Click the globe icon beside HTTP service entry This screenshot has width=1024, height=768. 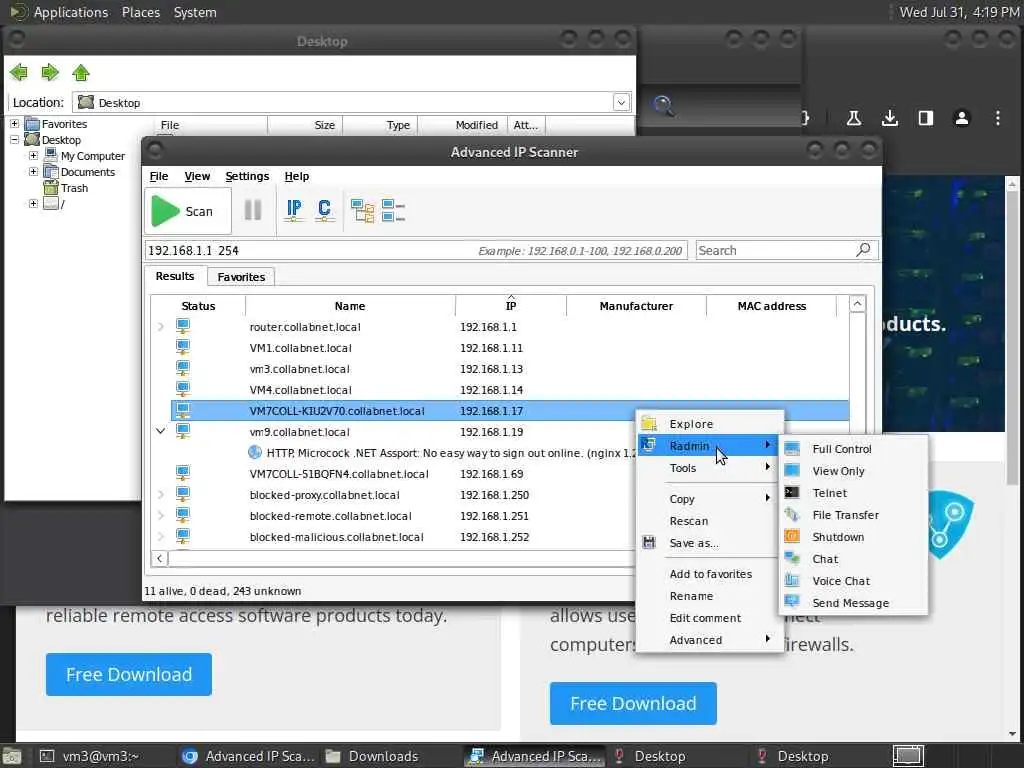click(x=255, y=452)
